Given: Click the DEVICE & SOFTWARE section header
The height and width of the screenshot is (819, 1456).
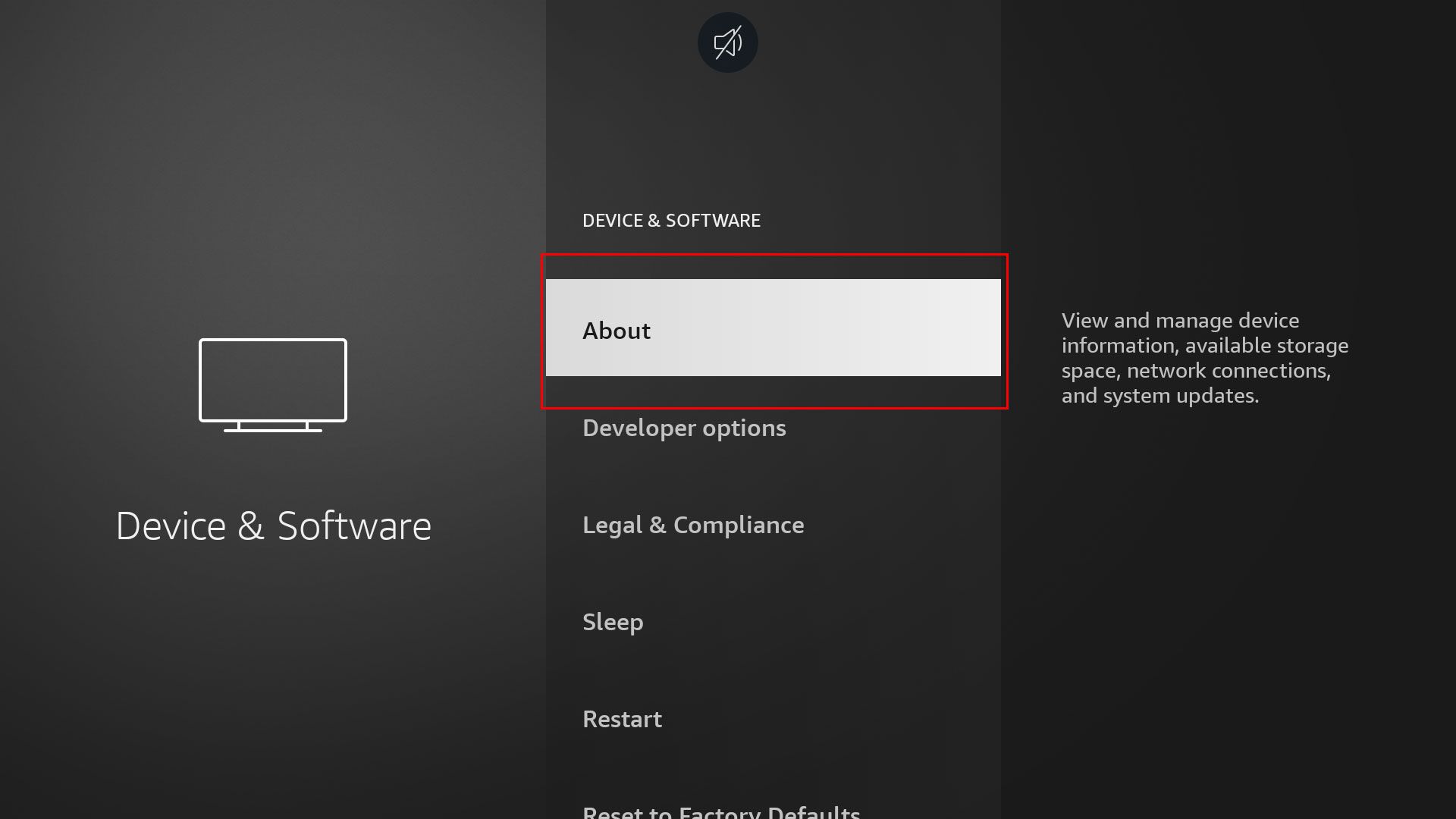Looking at the screenshot, I should pyautogui.click(x=671, y=220).
